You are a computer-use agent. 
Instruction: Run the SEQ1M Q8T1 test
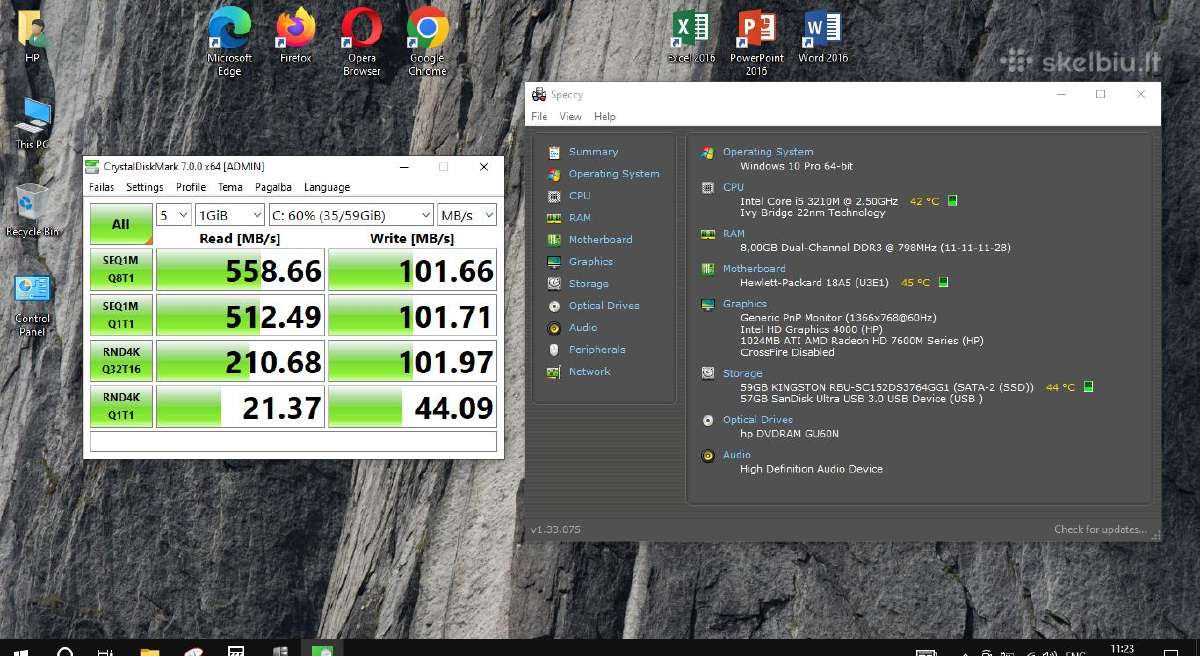click(121, 270)
